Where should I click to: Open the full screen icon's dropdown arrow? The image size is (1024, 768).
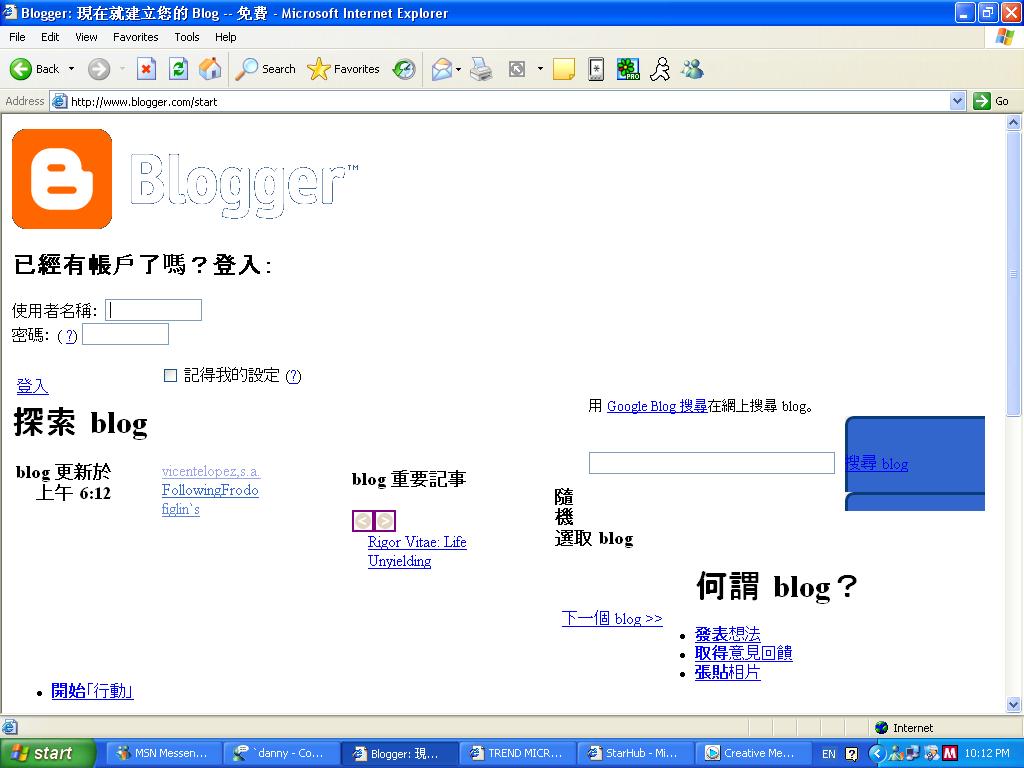click(540, 69)
